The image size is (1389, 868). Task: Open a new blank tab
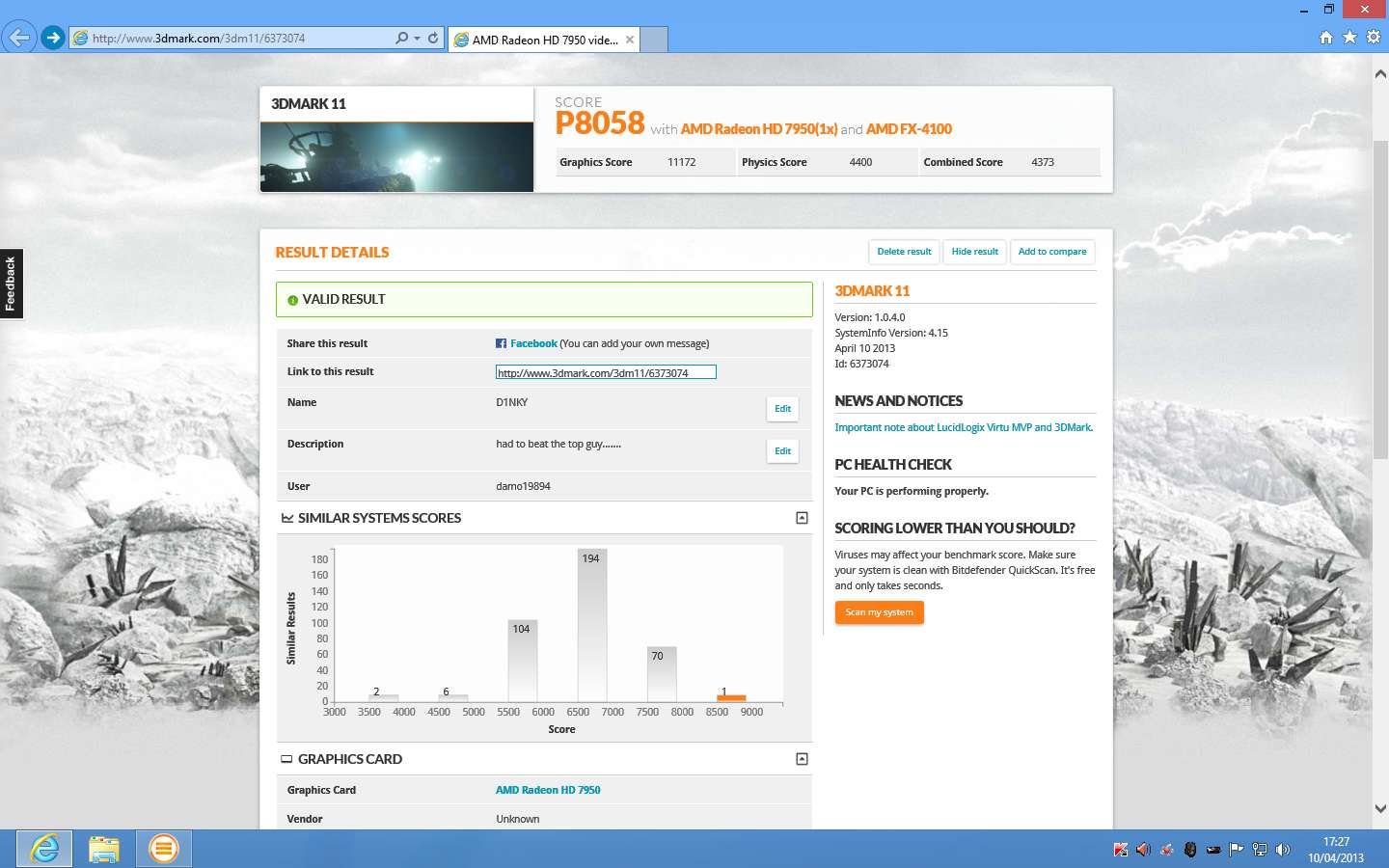coord(654,40)
